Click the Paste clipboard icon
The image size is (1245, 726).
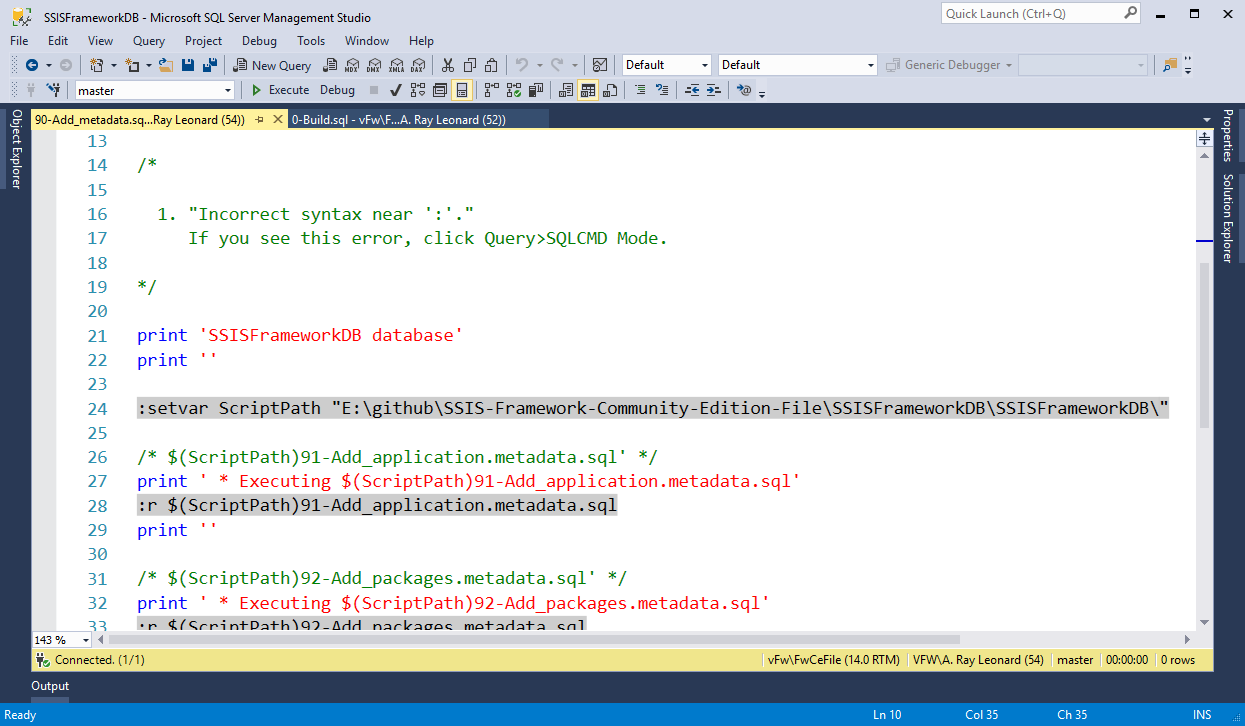click(491, 65)
